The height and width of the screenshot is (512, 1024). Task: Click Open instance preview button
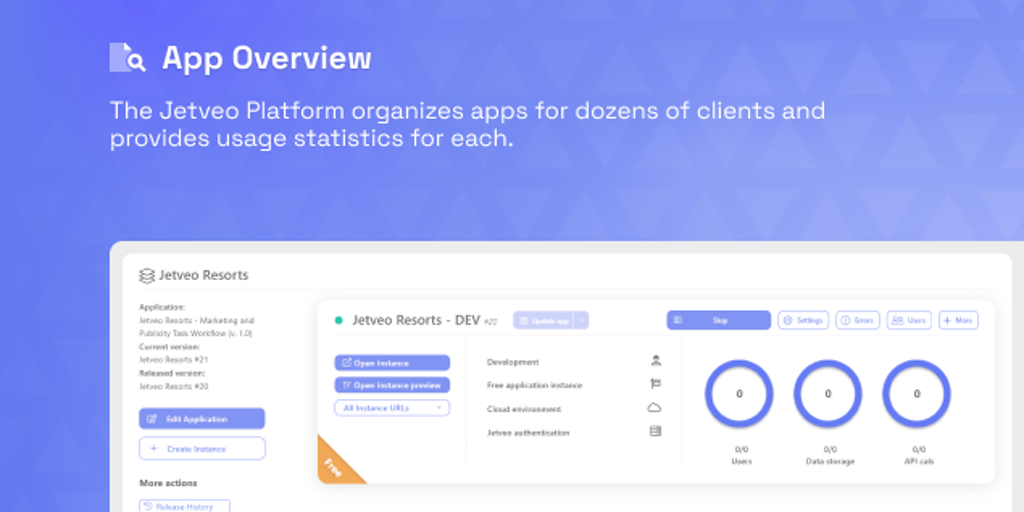pos(392,385)
